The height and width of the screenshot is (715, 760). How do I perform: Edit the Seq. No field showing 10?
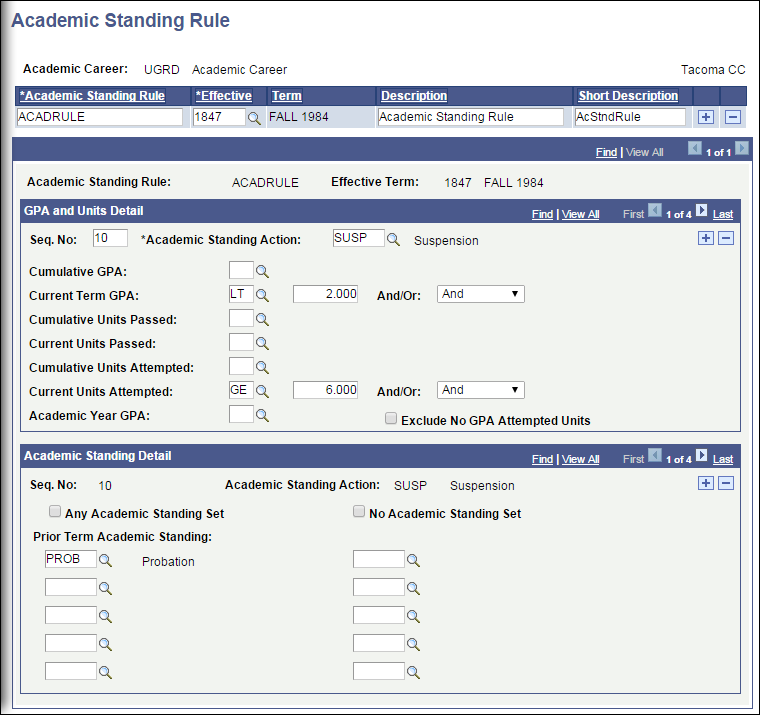(x=111, y=238)
